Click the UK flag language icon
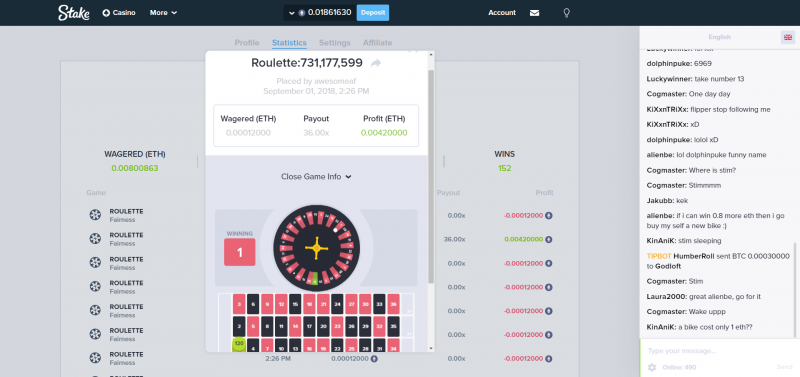Image resolution: width=800 pixels, height=377 pixels. (788, 37)
